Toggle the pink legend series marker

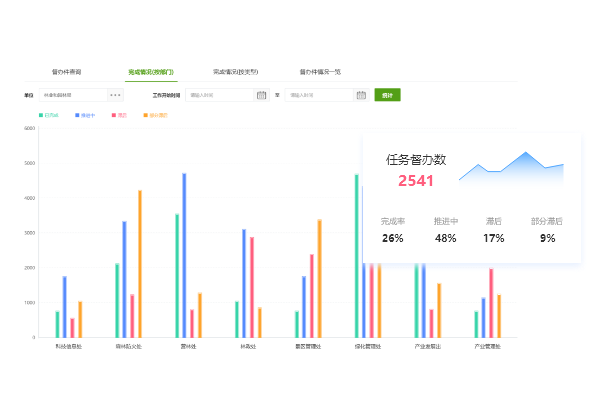tap(113, 116)
